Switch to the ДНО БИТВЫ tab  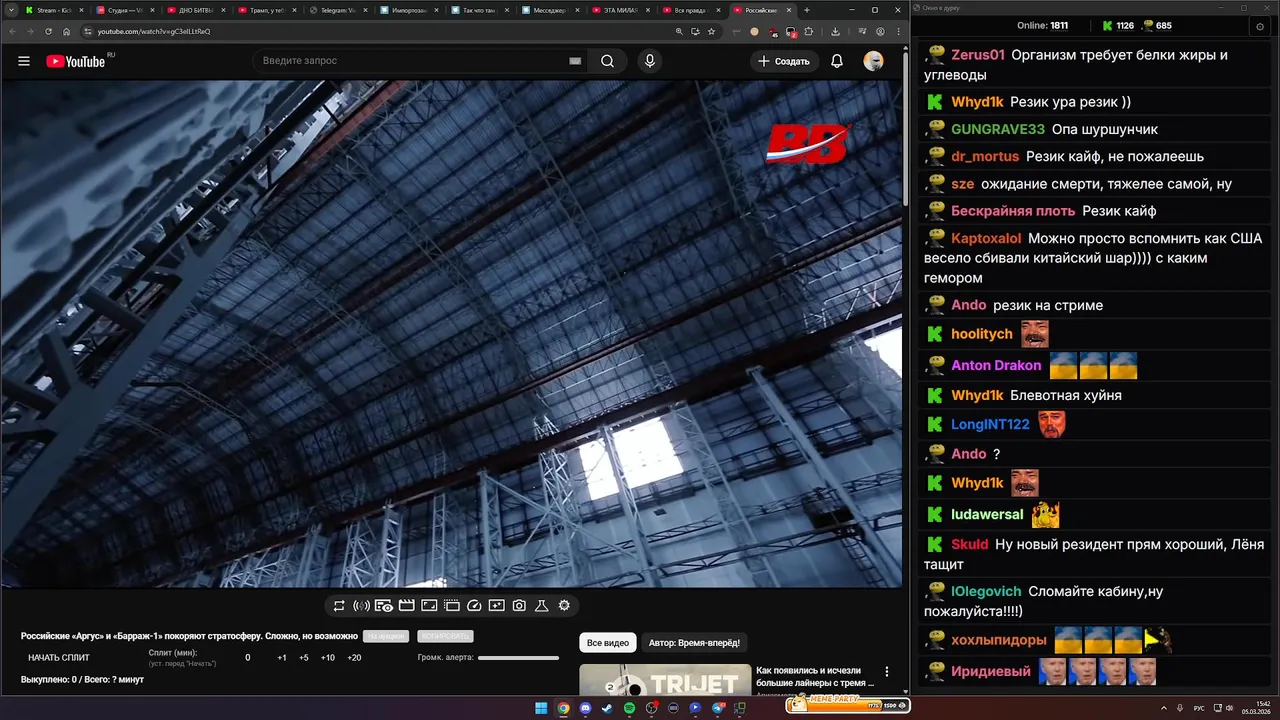point(195,10)
